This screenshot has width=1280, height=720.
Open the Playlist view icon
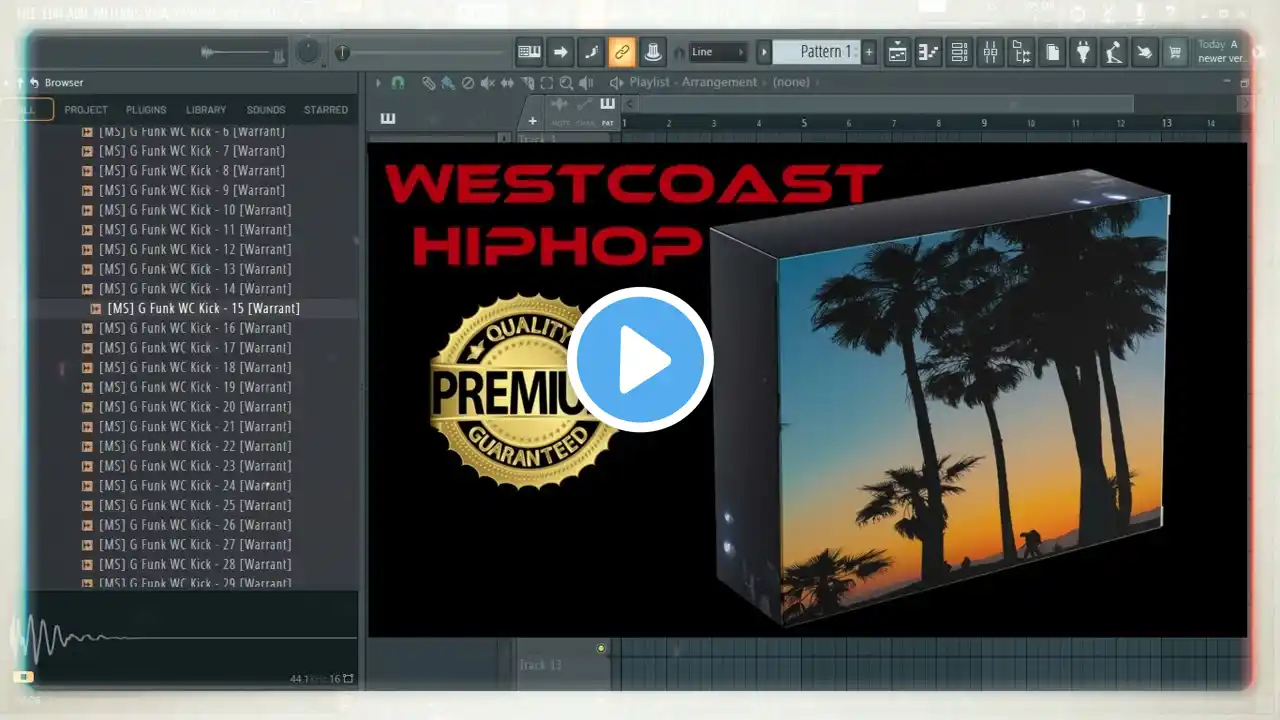click(898, 52)
